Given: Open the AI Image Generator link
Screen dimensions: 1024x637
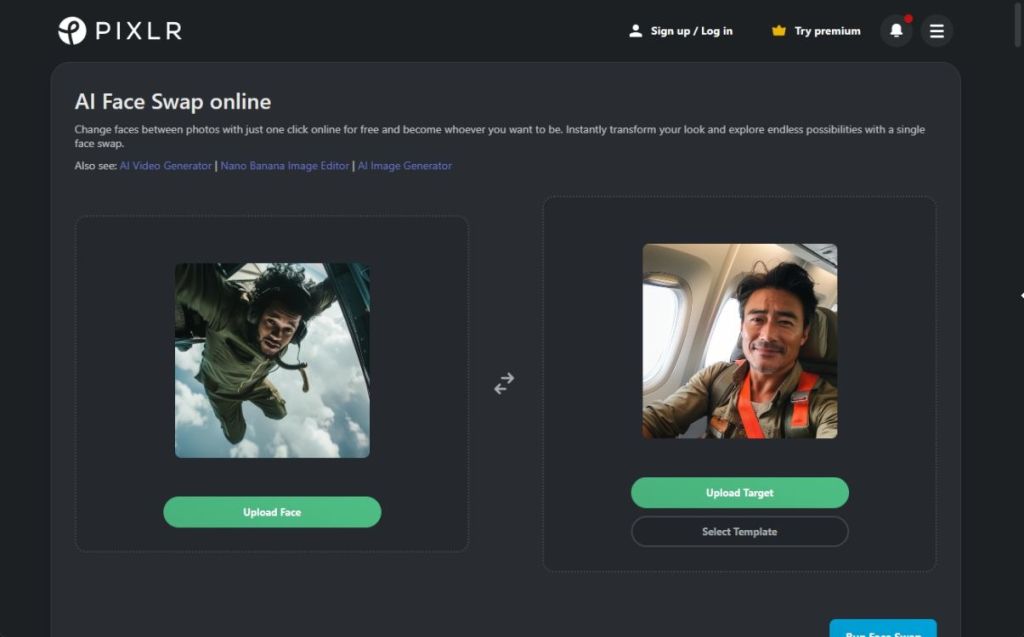Looking at the screenshot, I should 405,166.
